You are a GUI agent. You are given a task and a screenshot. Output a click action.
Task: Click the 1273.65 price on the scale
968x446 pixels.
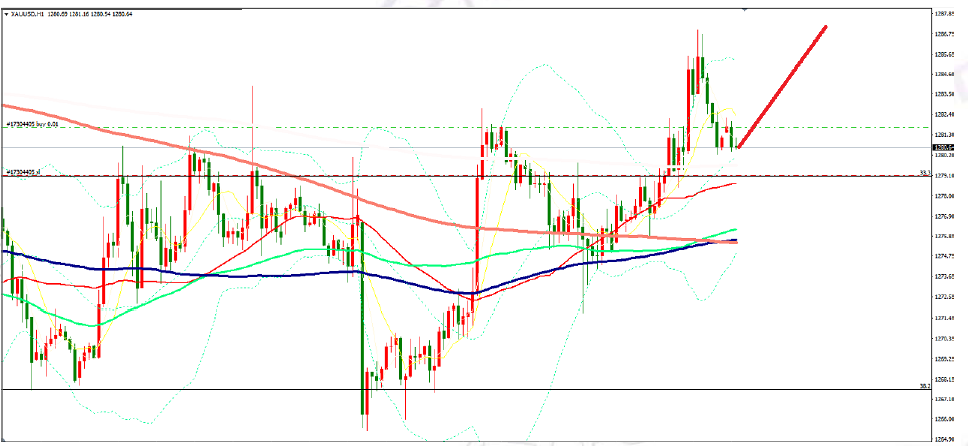(x=945, y=276)
